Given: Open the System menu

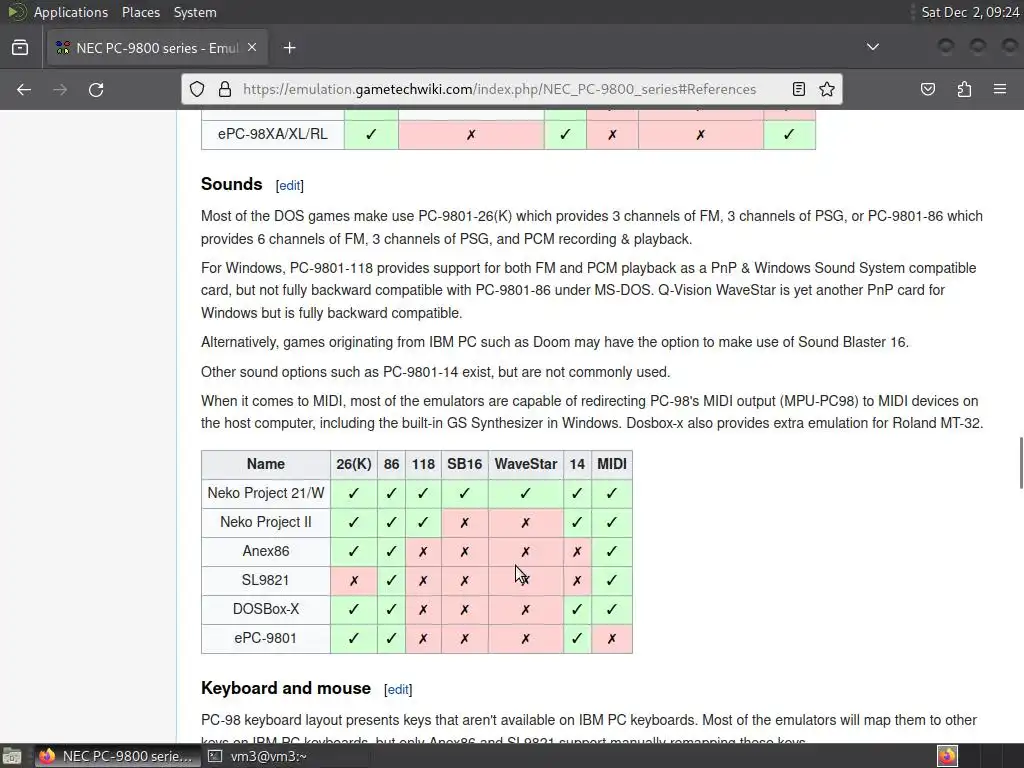Looking at the screenshot, I should 195,12.
